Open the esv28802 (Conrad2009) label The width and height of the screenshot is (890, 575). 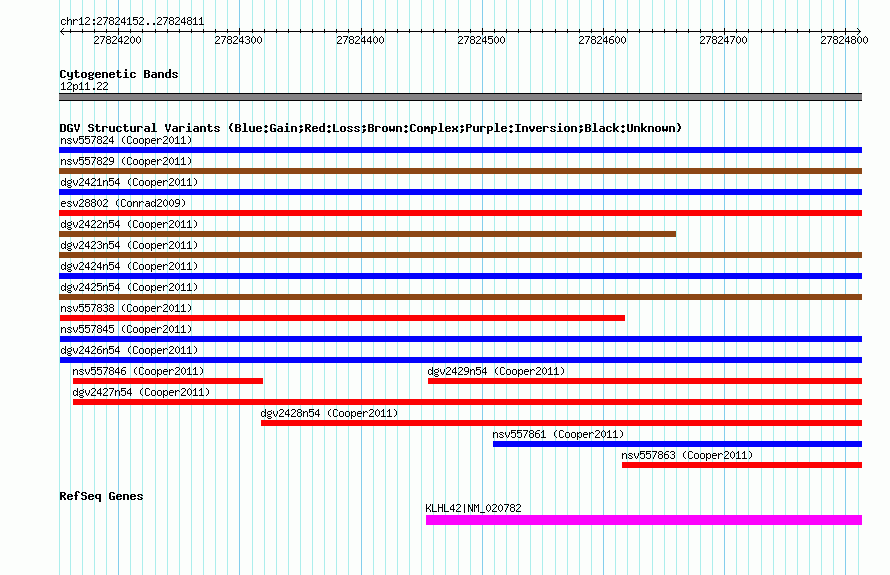[123, 203]
